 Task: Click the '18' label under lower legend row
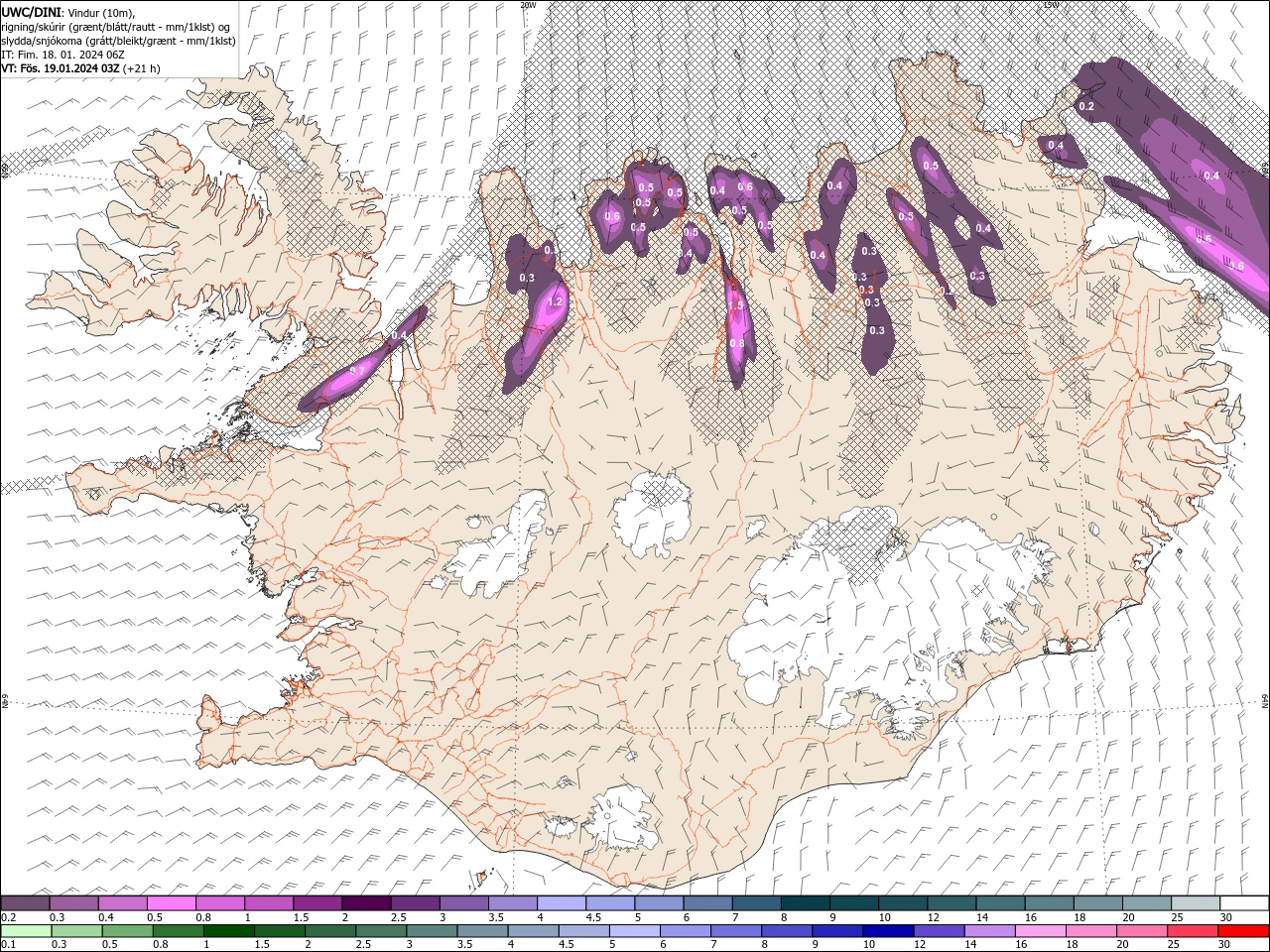tap(1072, 945)
